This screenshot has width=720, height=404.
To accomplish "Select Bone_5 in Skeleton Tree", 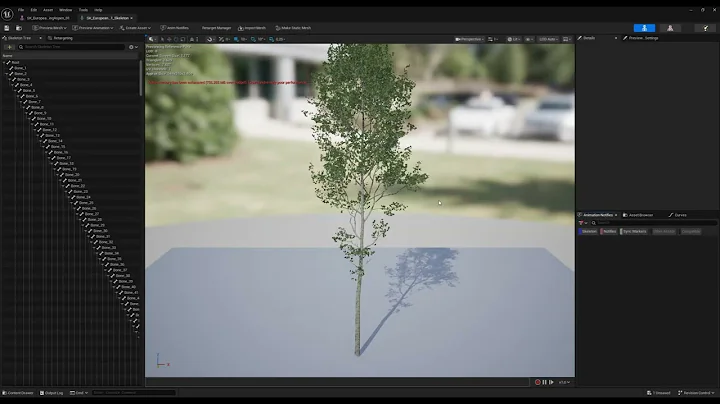I will 28,90.
